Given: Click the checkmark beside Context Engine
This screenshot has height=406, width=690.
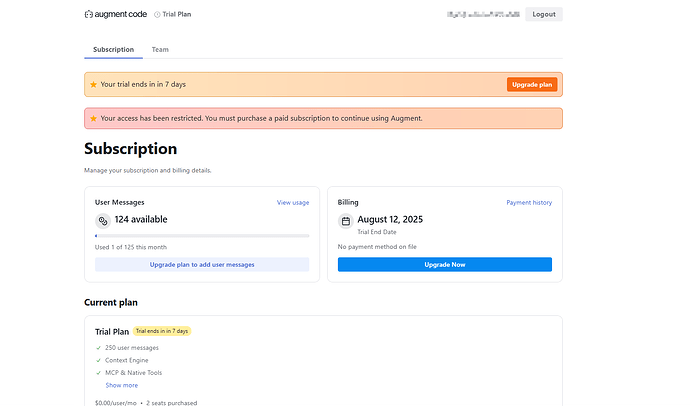Looking at the screenshot, I should 99,360.
